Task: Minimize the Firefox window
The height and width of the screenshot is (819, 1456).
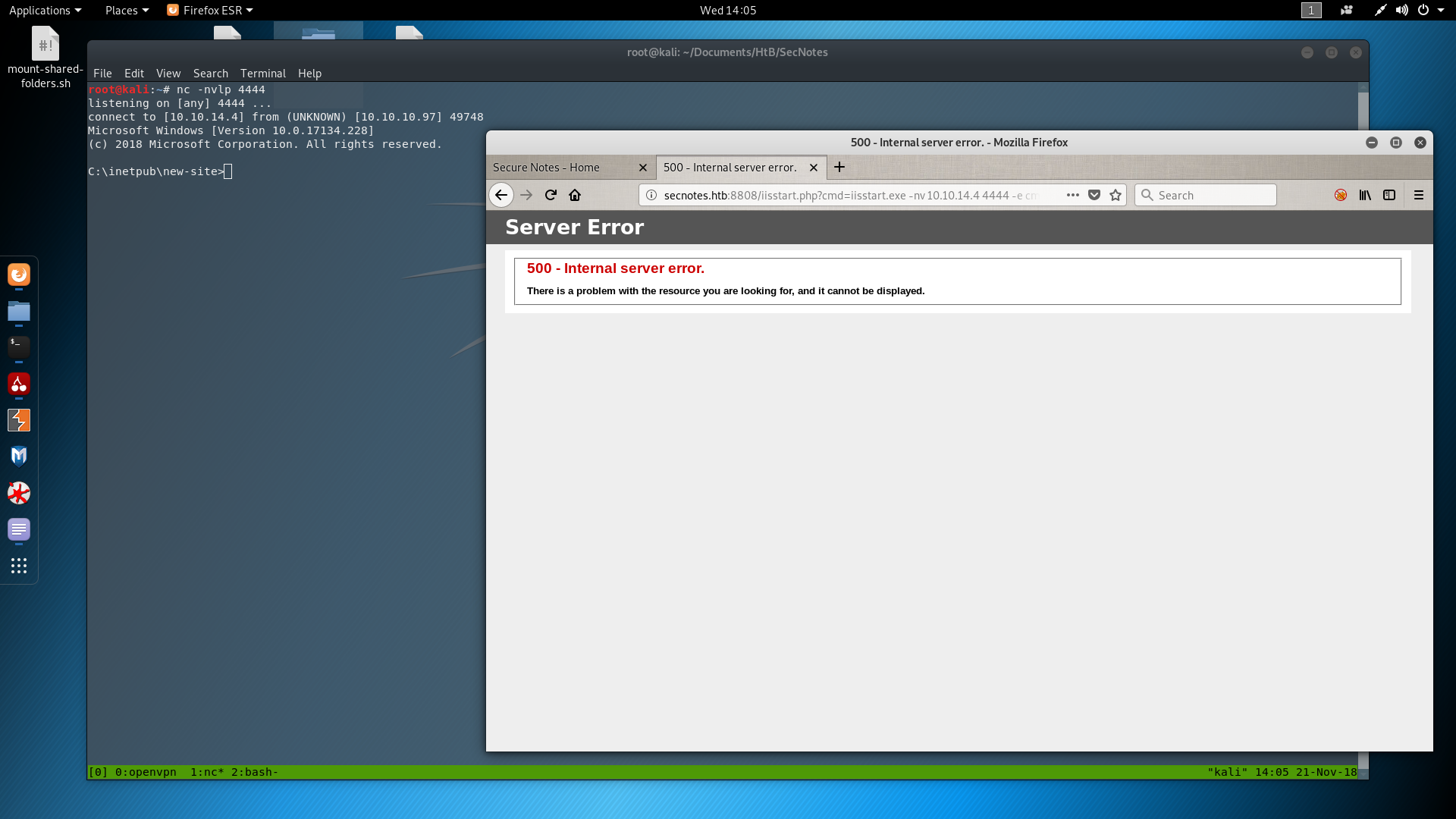Action: pos(1372,143)
